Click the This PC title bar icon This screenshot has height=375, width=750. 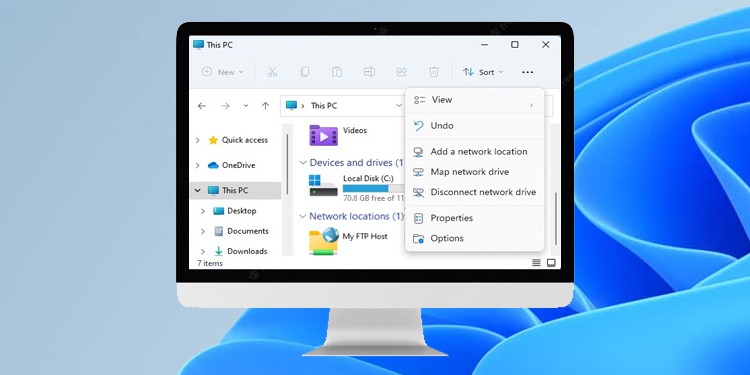pos(199,44)
